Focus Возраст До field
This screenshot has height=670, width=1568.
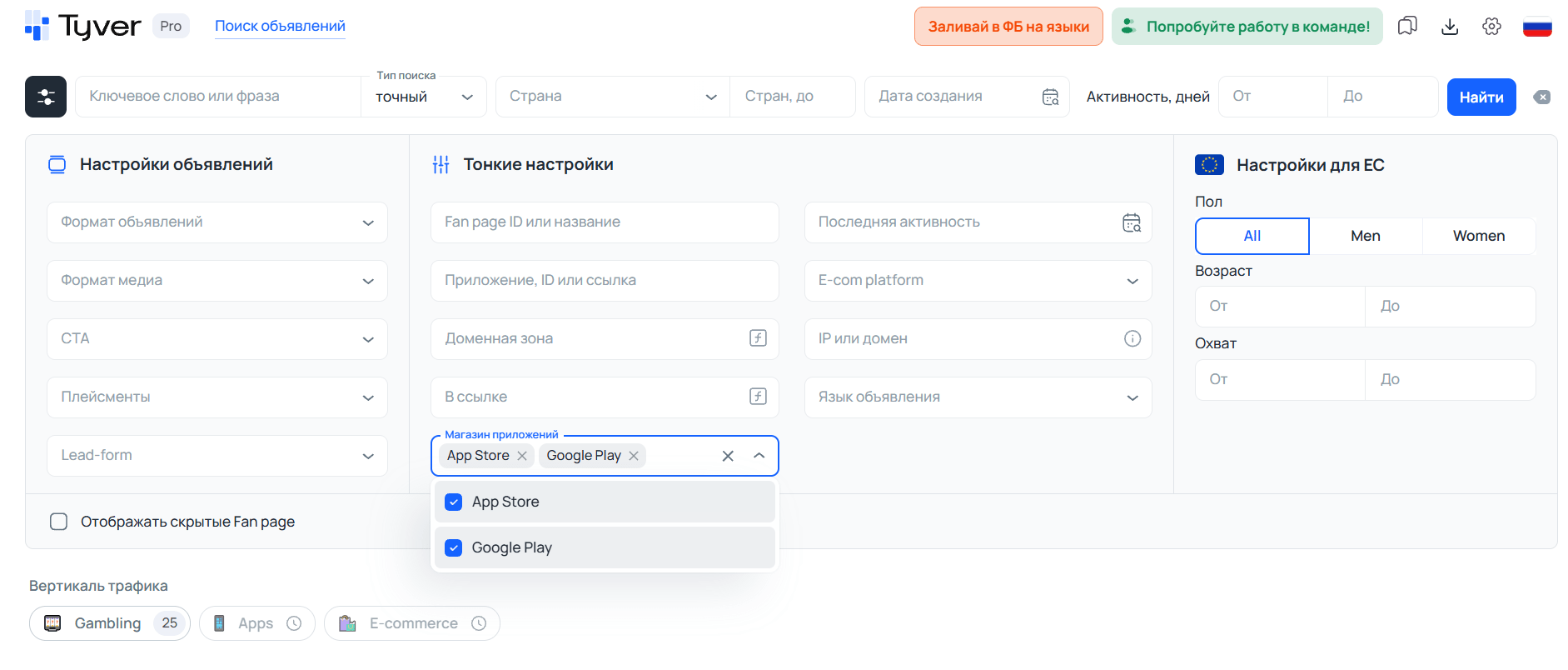(x=1451, y=307)
